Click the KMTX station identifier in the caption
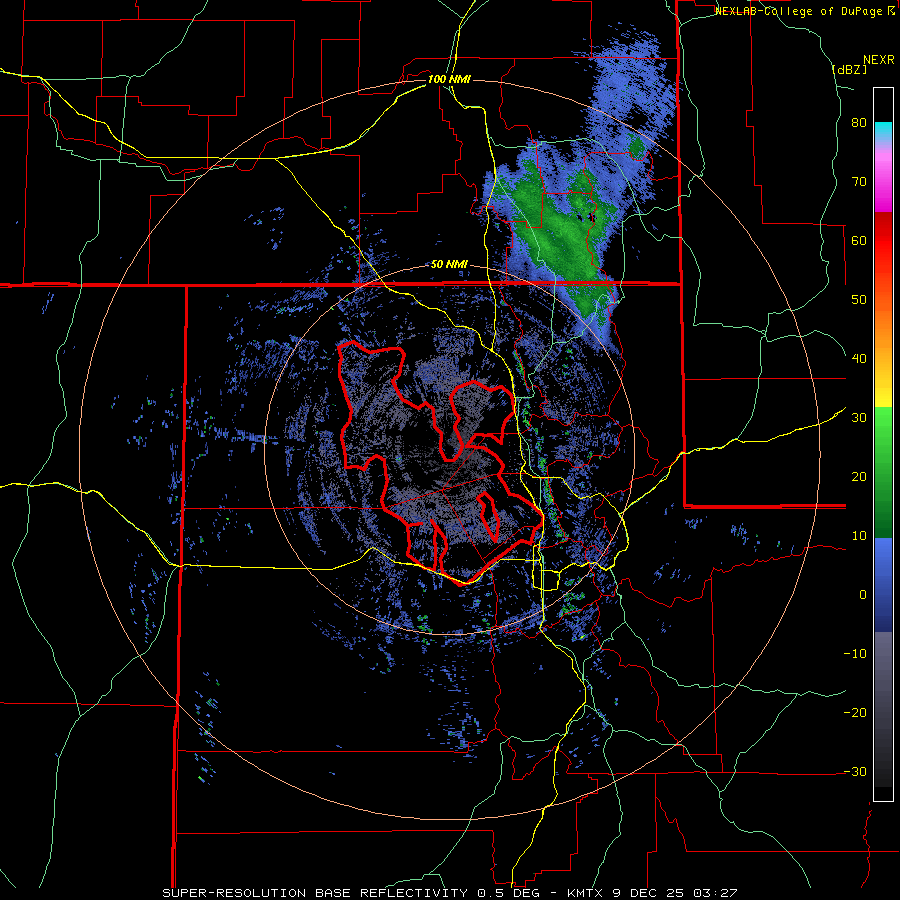900x900 pixels. 586,893
